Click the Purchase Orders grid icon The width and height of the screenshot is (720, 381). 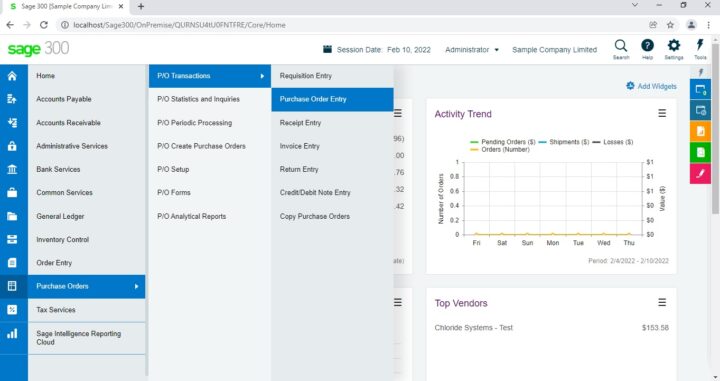coord(12,286)
